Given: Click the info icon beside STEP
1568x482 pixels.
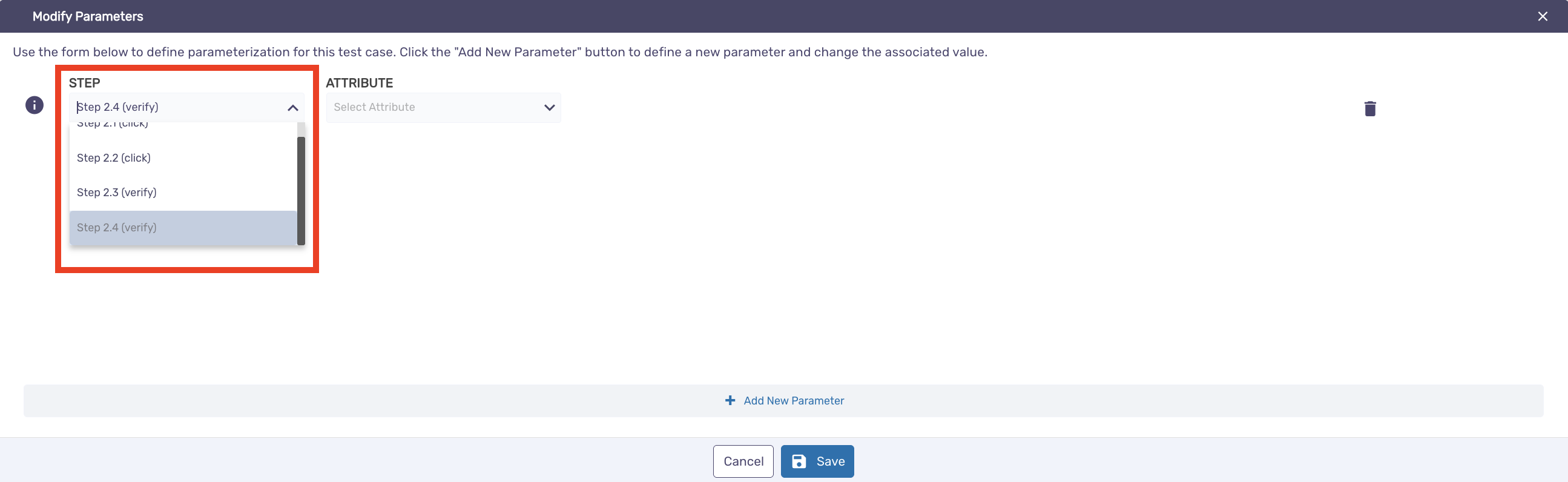Looking at the screenshot, I should (x=34, y=105).
